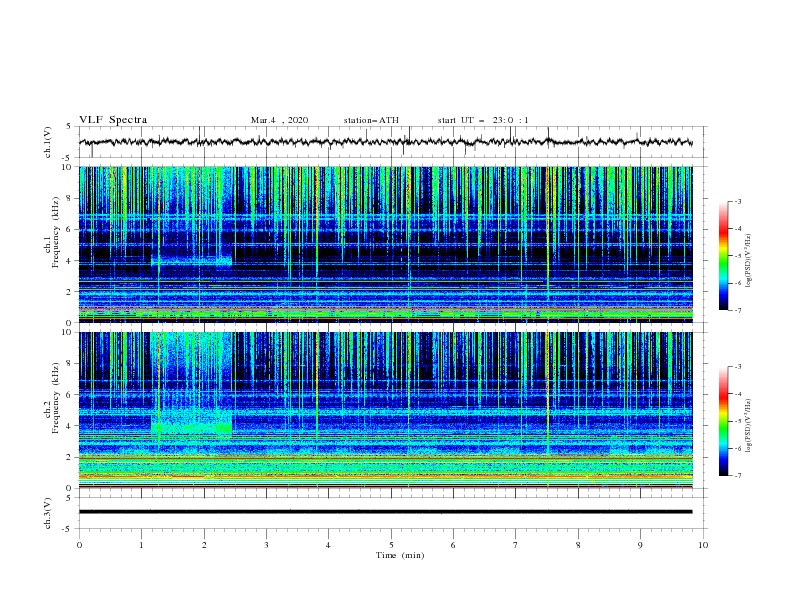Click the "5" tick of ch.3(V) axis
Viewport: 792px width, 612px height.
pyautogui.click(x=69, y=498)
